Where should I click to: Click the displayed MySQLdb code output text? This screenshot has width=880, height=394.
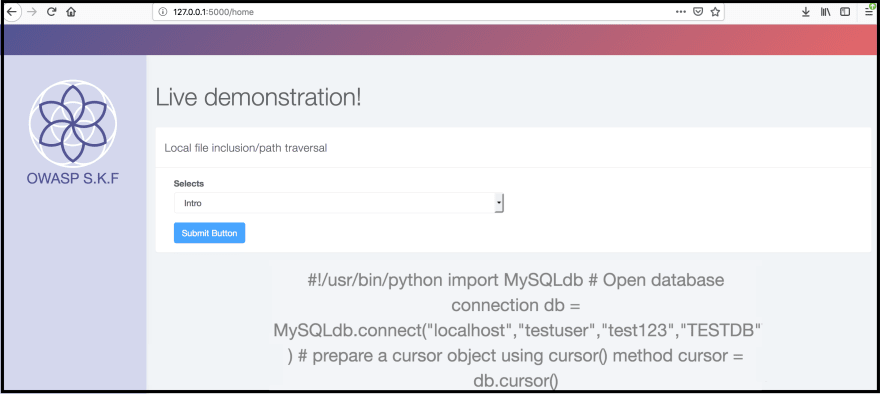click(x=516, y=331)
